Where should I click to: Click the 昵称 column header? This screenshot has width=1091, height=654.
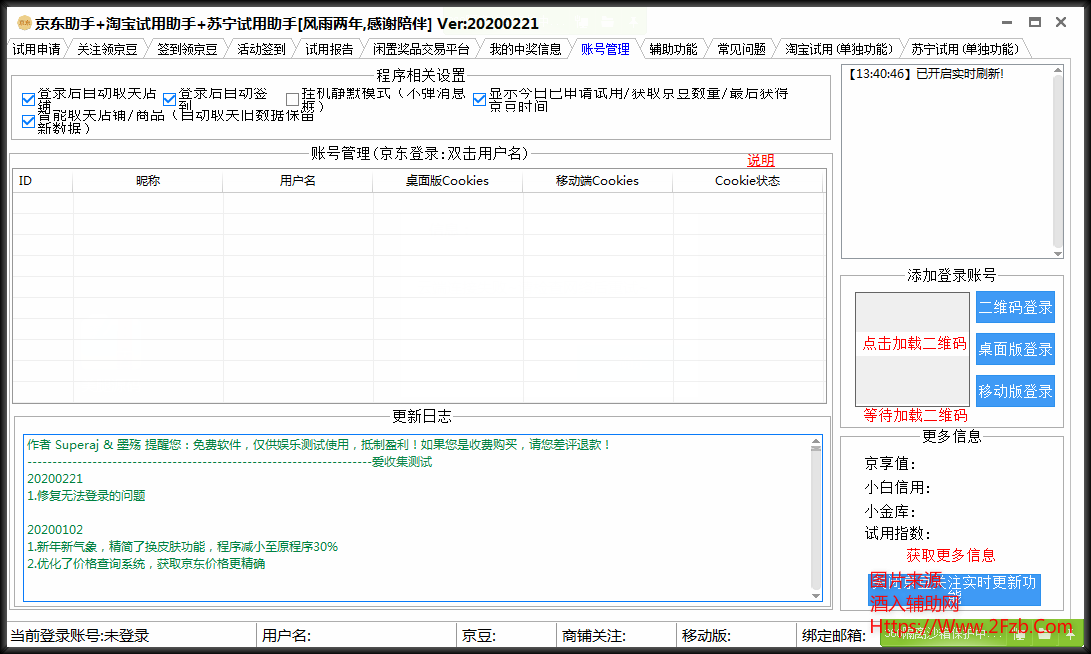pos(148,181)
